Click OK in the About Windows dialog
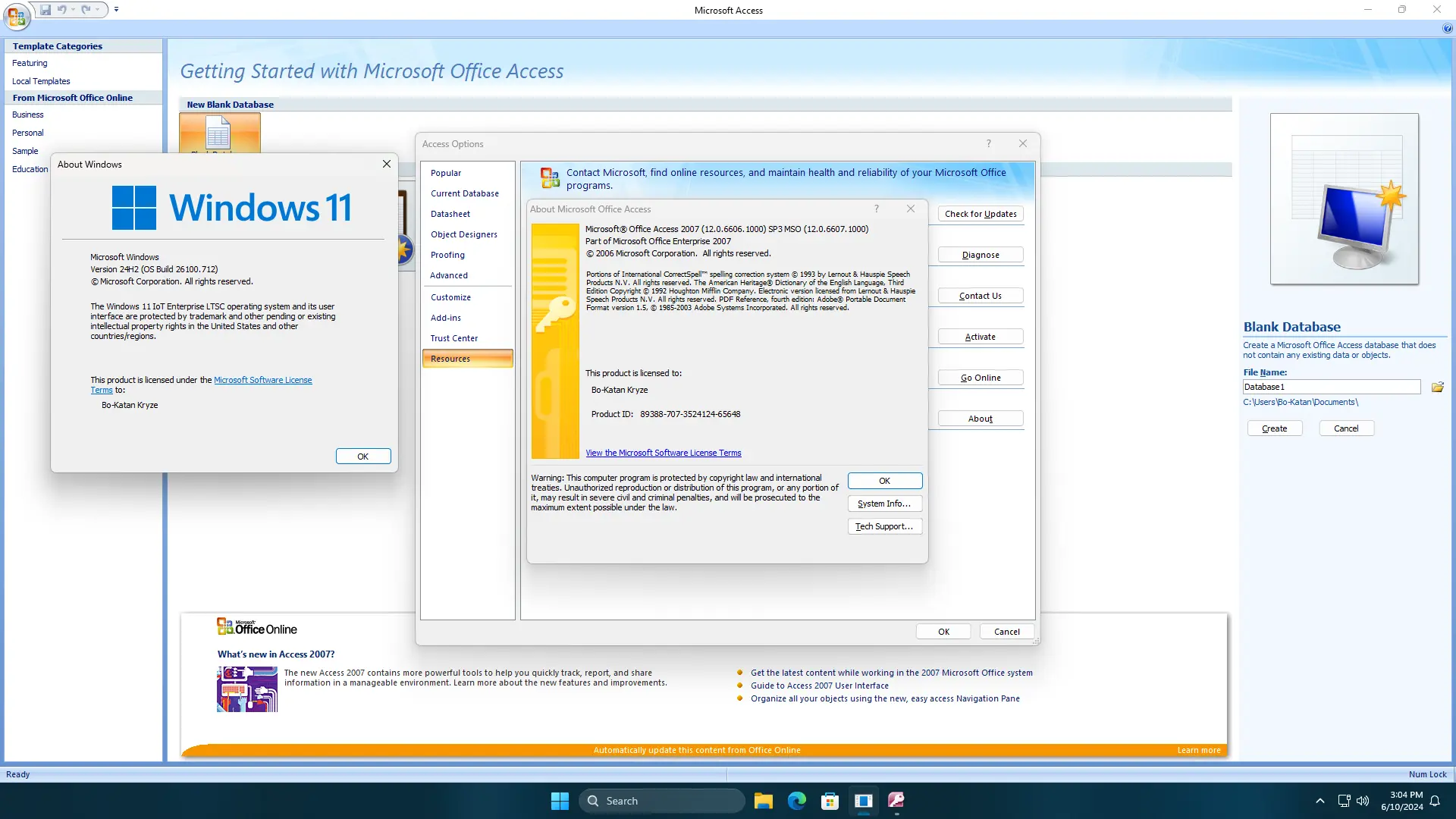This screenshot has height=819, width=1456. [363, 457]
